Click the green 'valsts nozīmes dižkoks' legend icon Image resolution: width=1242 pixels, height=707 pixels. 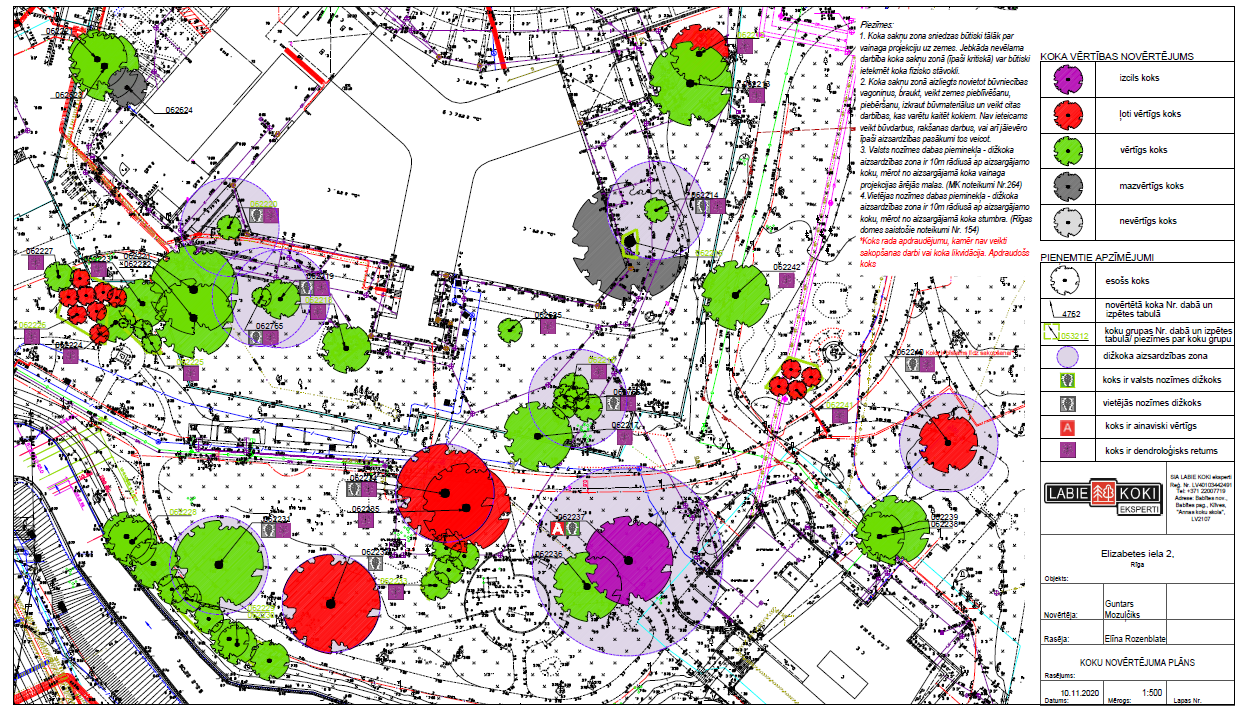(x=1068, y=380)
